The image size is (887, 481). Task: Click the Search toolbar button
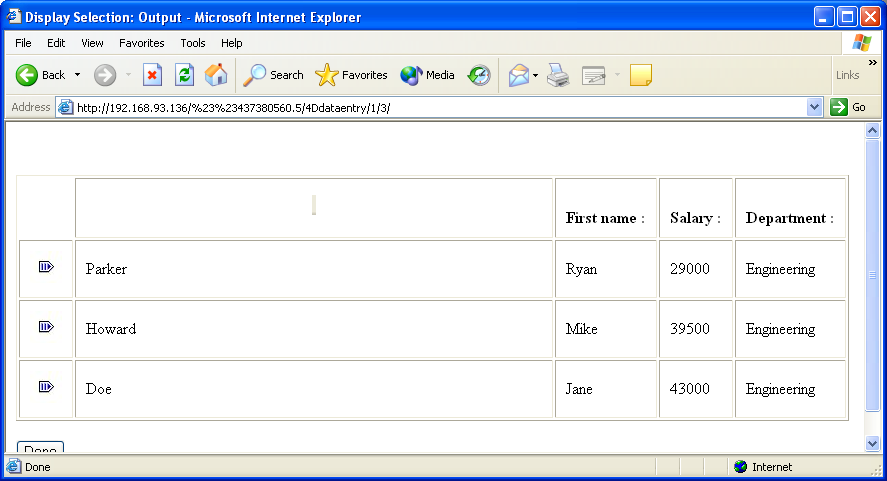click(274, 75)
